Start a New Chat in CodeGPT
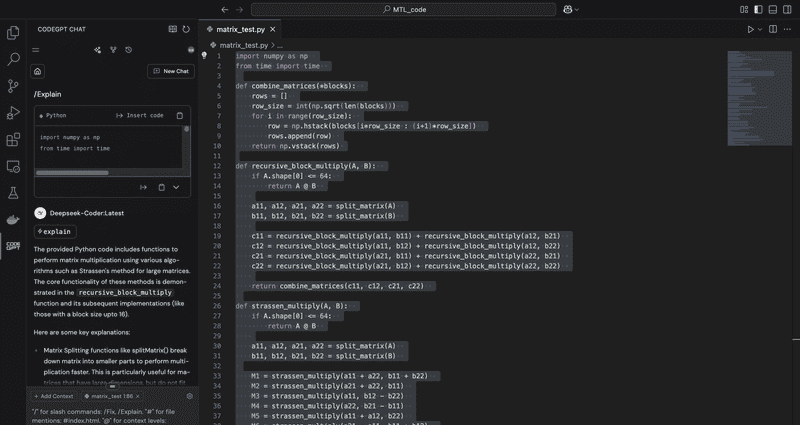 [x=170, y=71]
